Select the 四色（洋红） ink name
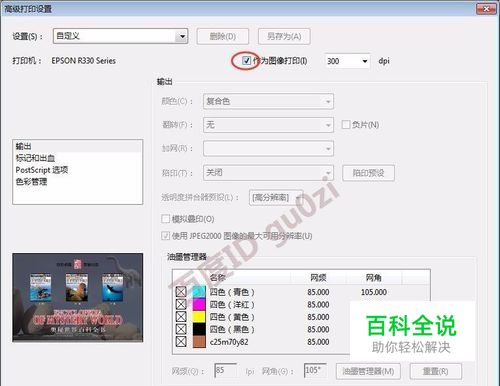This screenshot has height=386, width=500. click(x=232, y=305)
